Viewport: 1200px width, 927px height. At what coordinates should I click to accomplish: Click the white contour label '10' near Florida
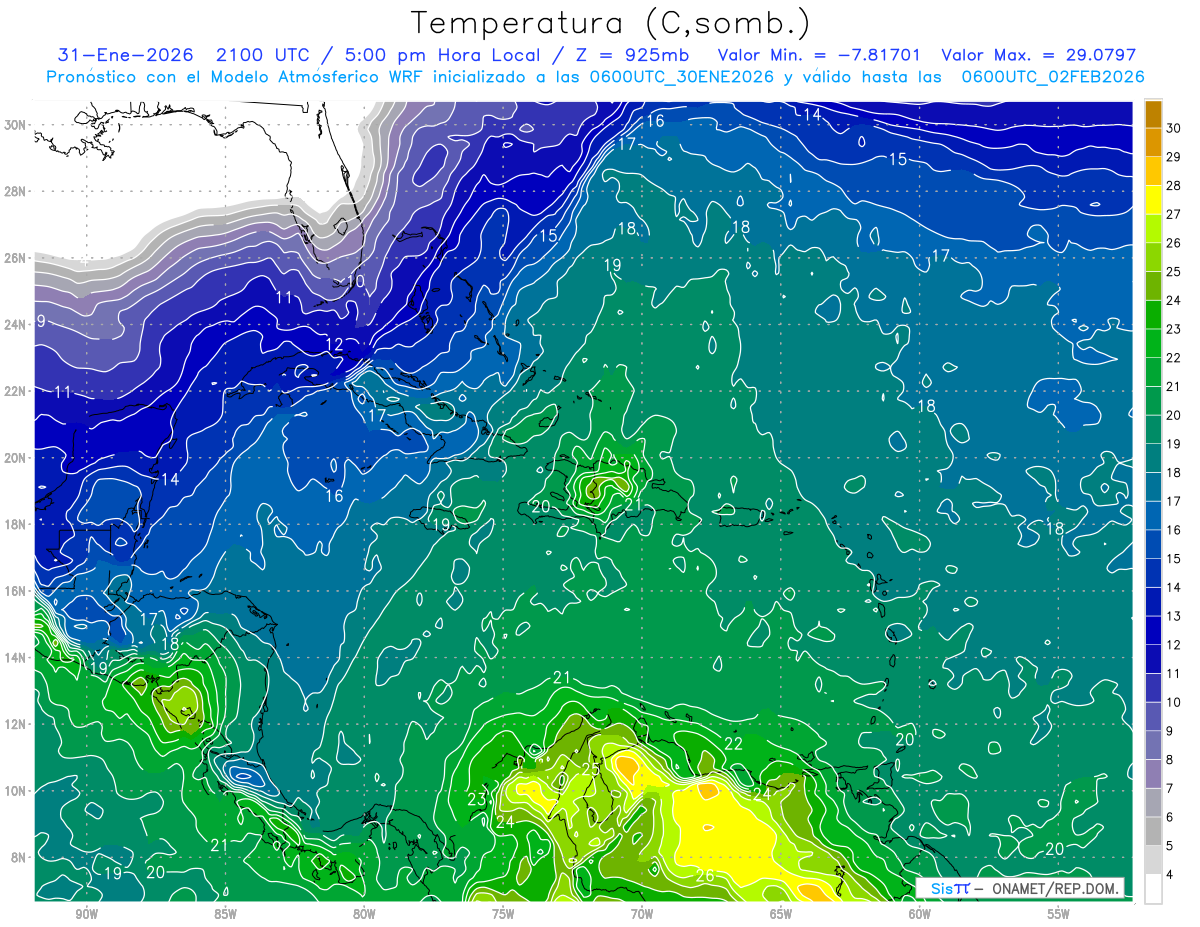point(355,281)
